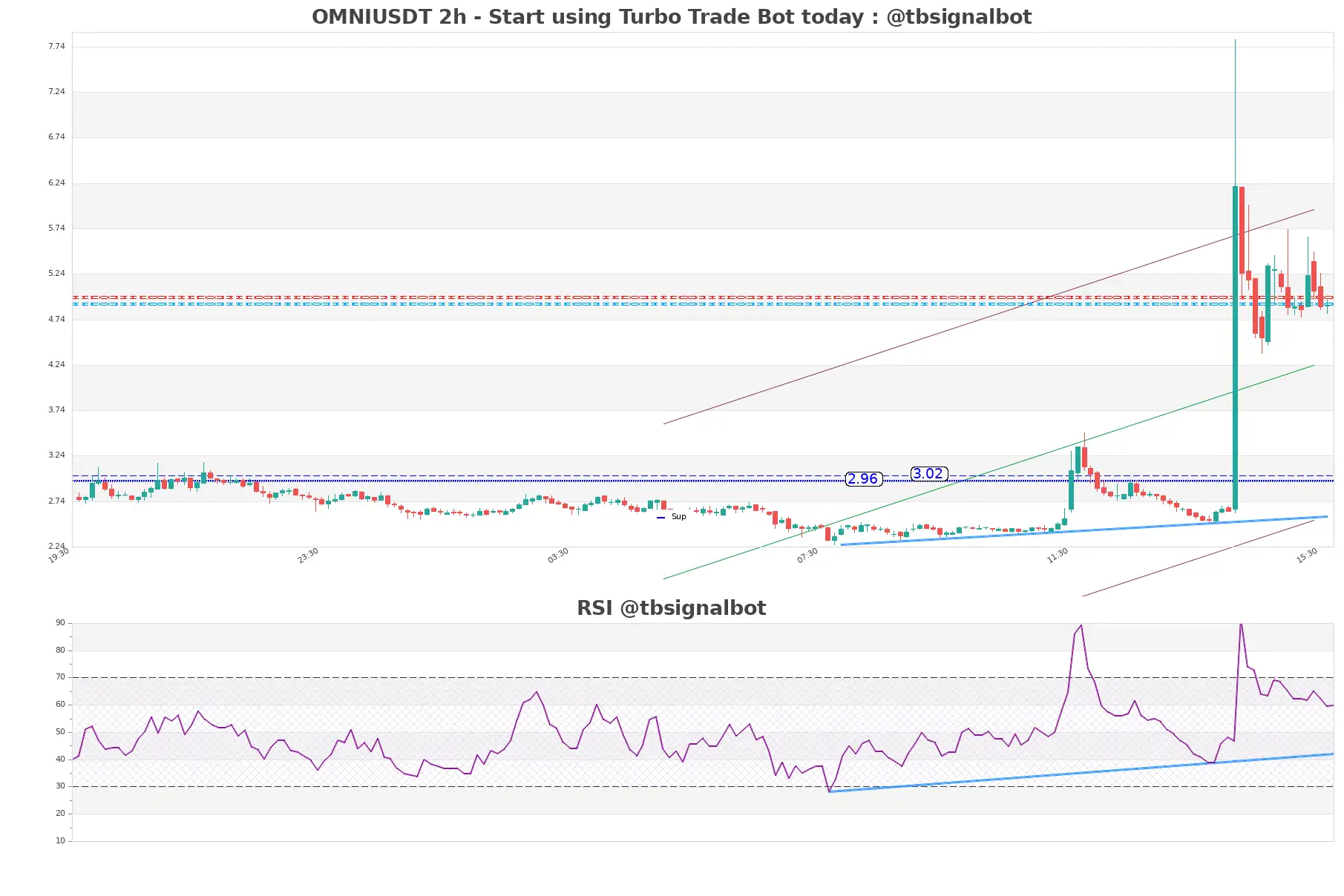Click the 6.74 price axis label

[x=56, y=137]
